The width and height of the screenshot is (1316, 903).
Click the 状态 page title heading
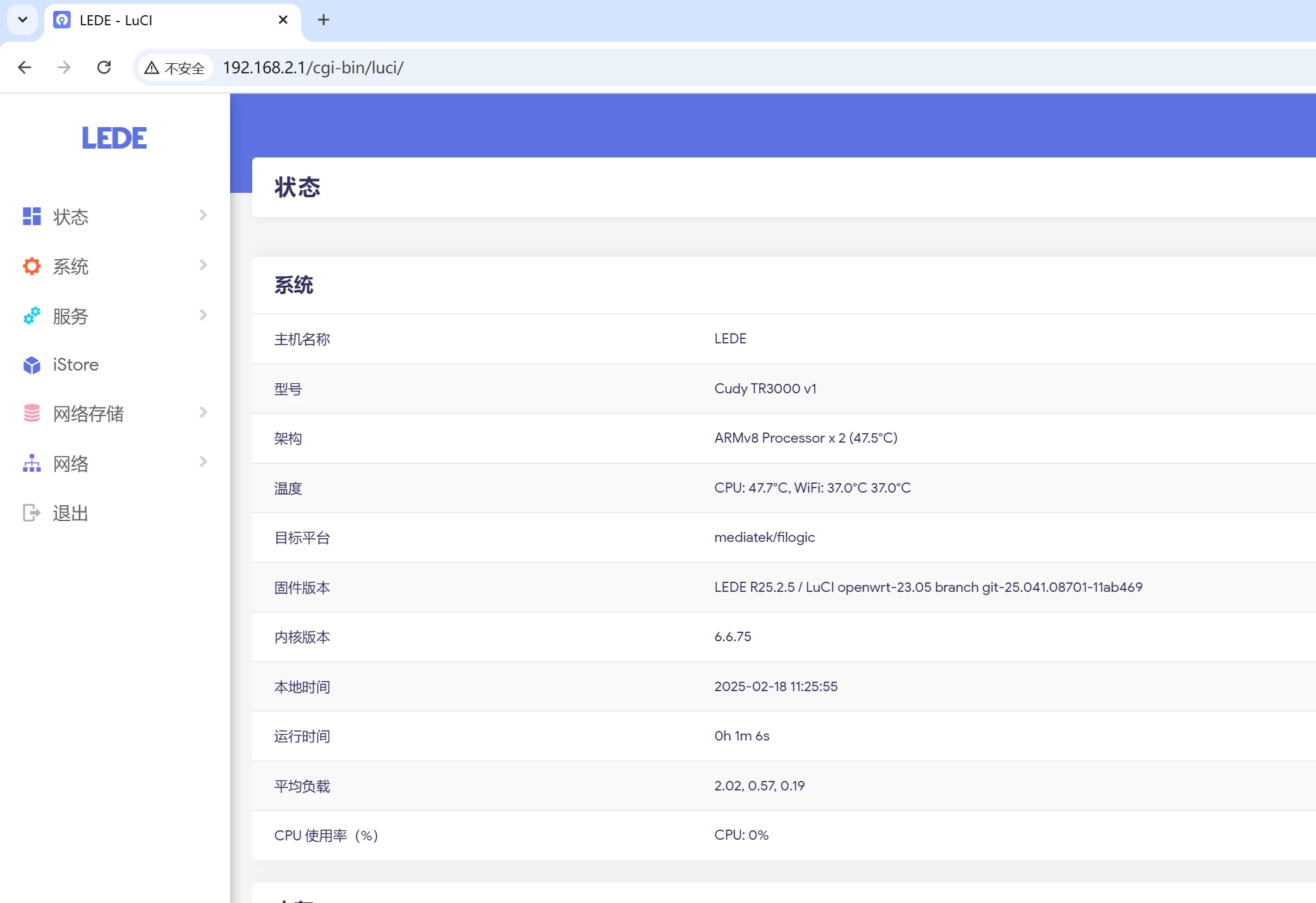click(297, 187)
